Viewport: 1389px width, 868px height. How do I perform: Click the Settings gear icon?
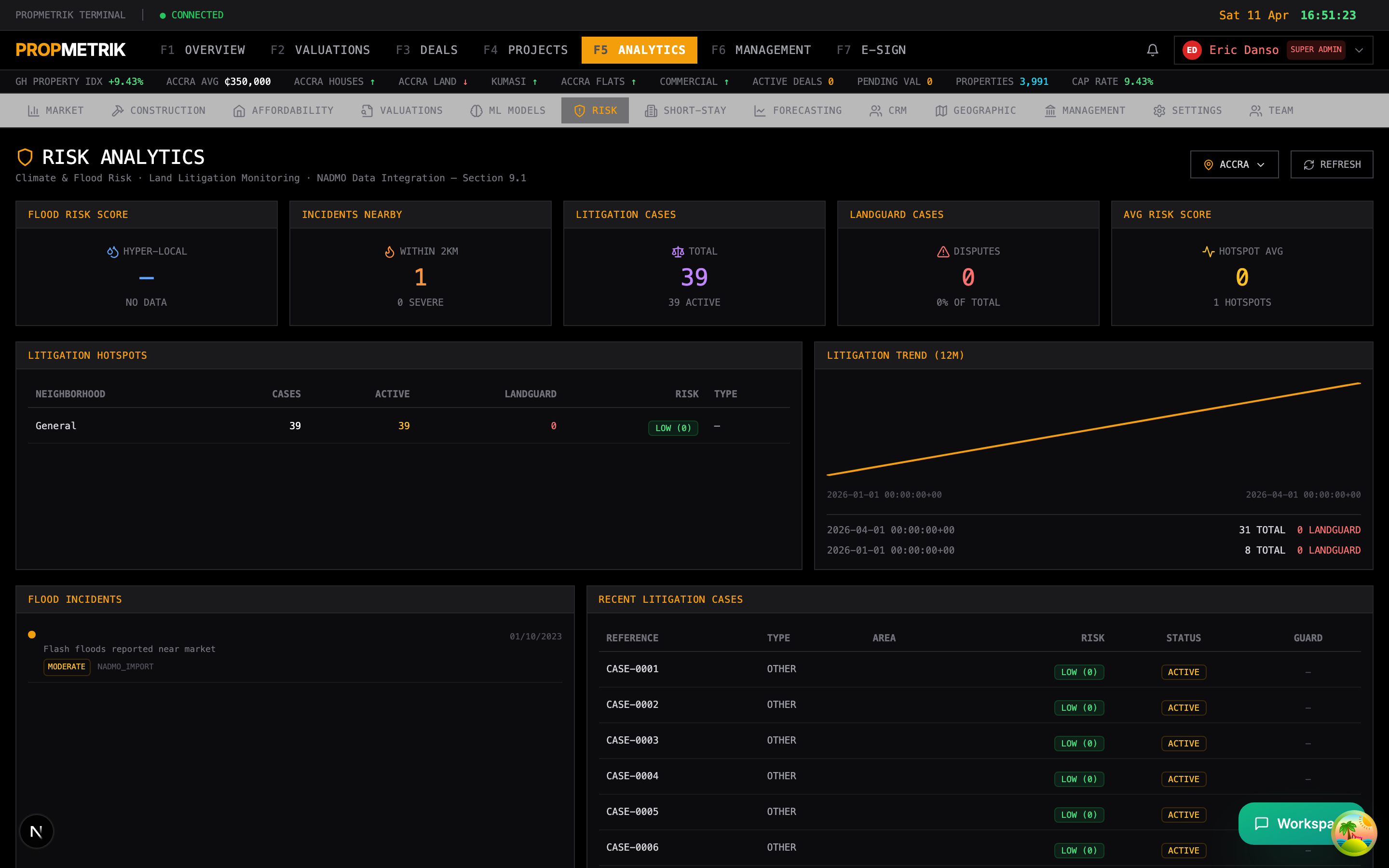click(1159, 111)
